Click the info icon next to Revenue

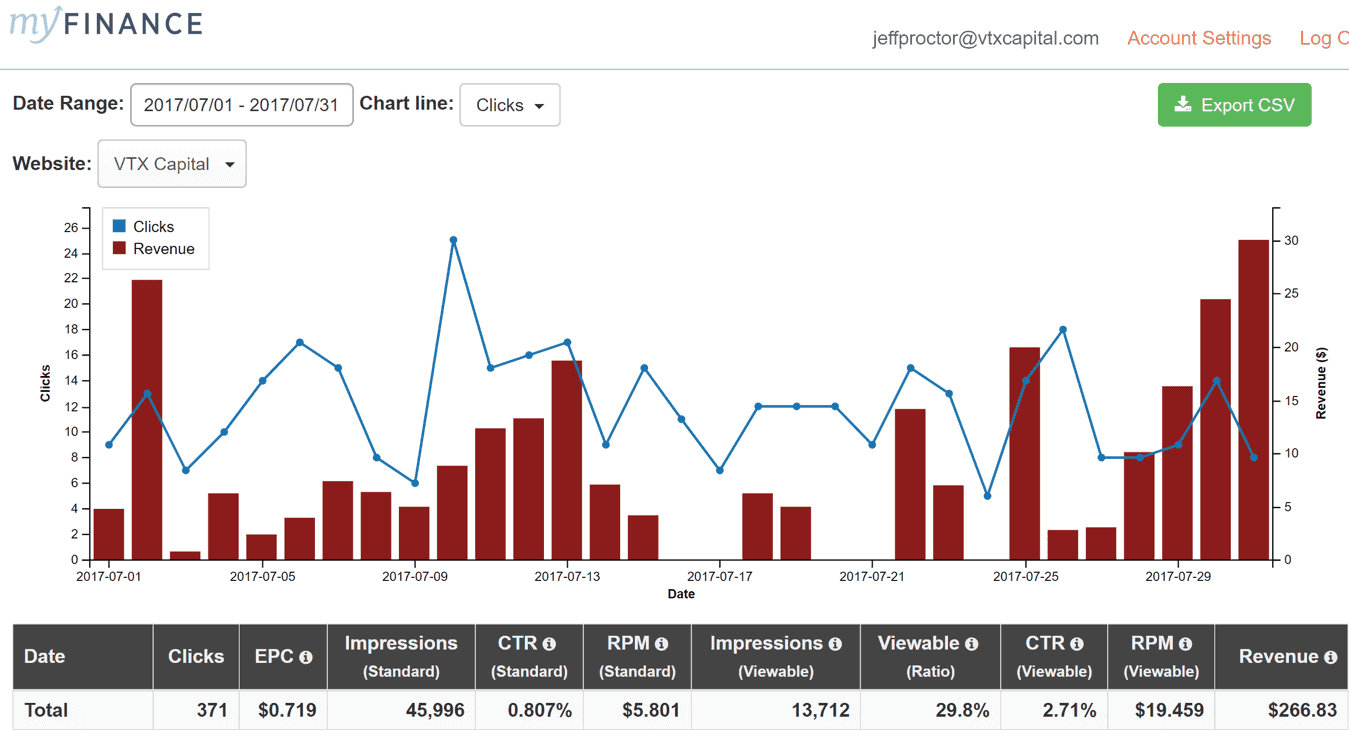coord(1330,658)
